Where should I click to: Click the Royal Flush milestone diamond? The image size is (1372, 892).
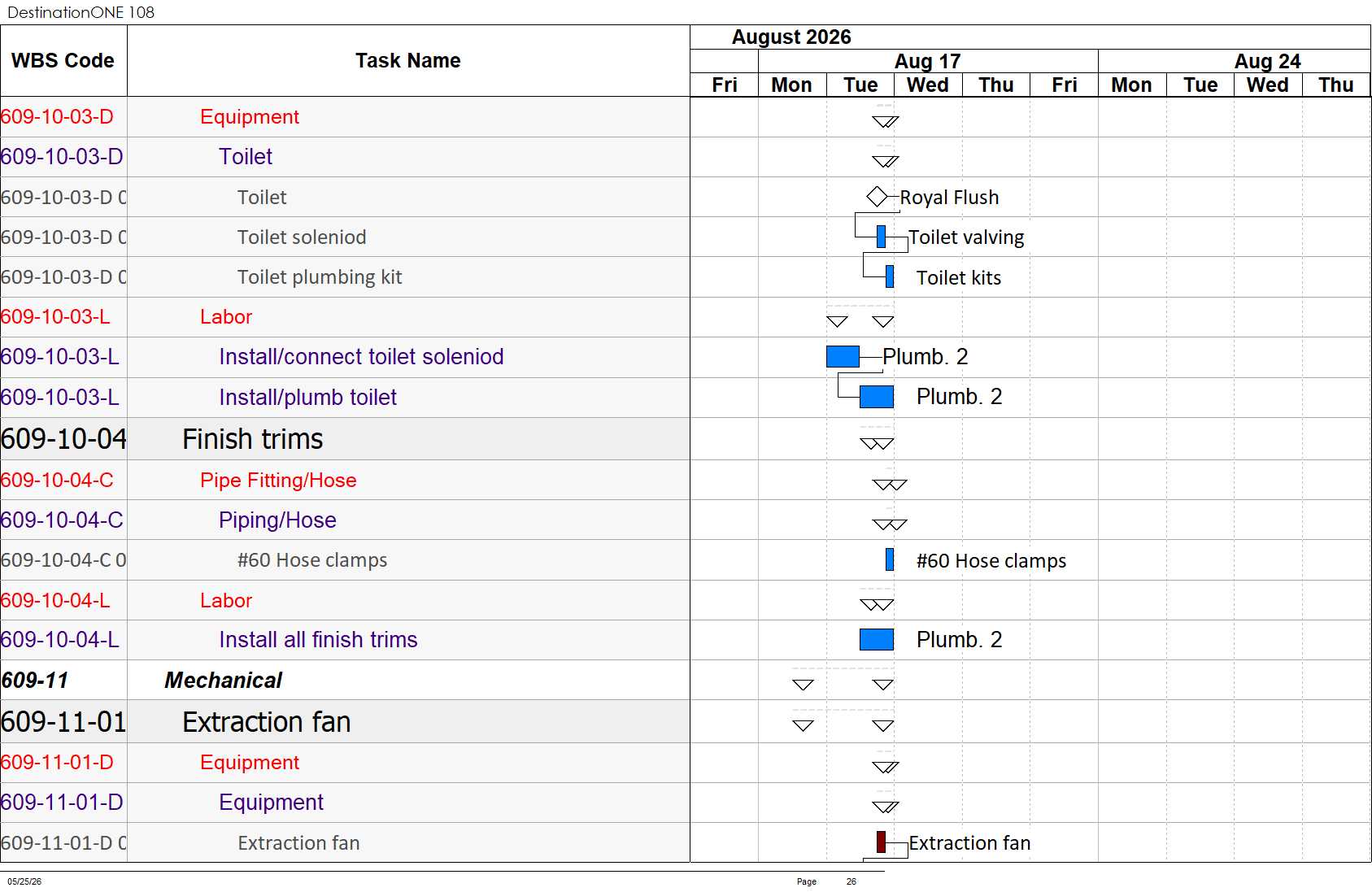click(877, 197)
